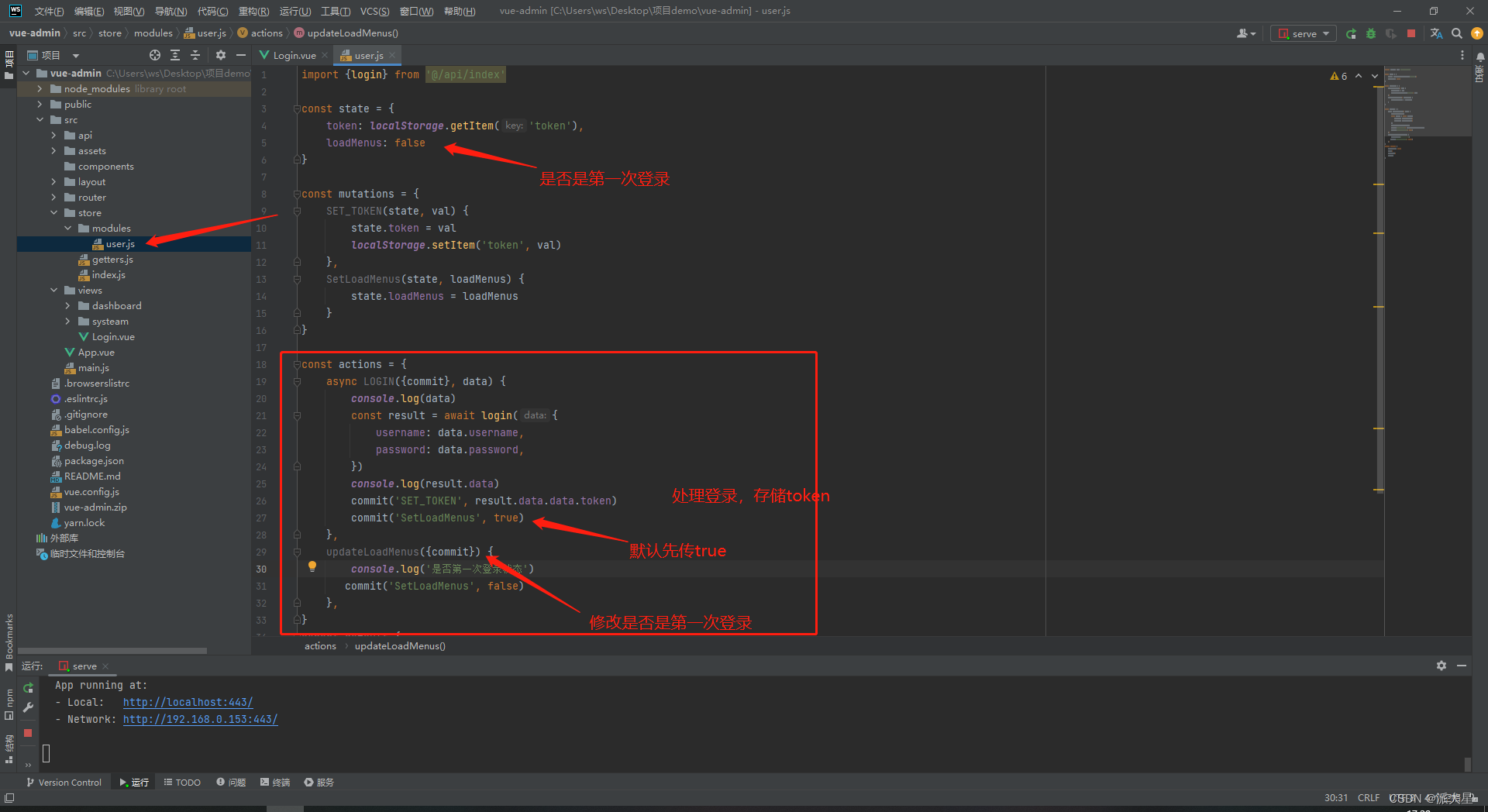
Task: Open the serve run configuration dropdown
Action: coord(1304,33)
